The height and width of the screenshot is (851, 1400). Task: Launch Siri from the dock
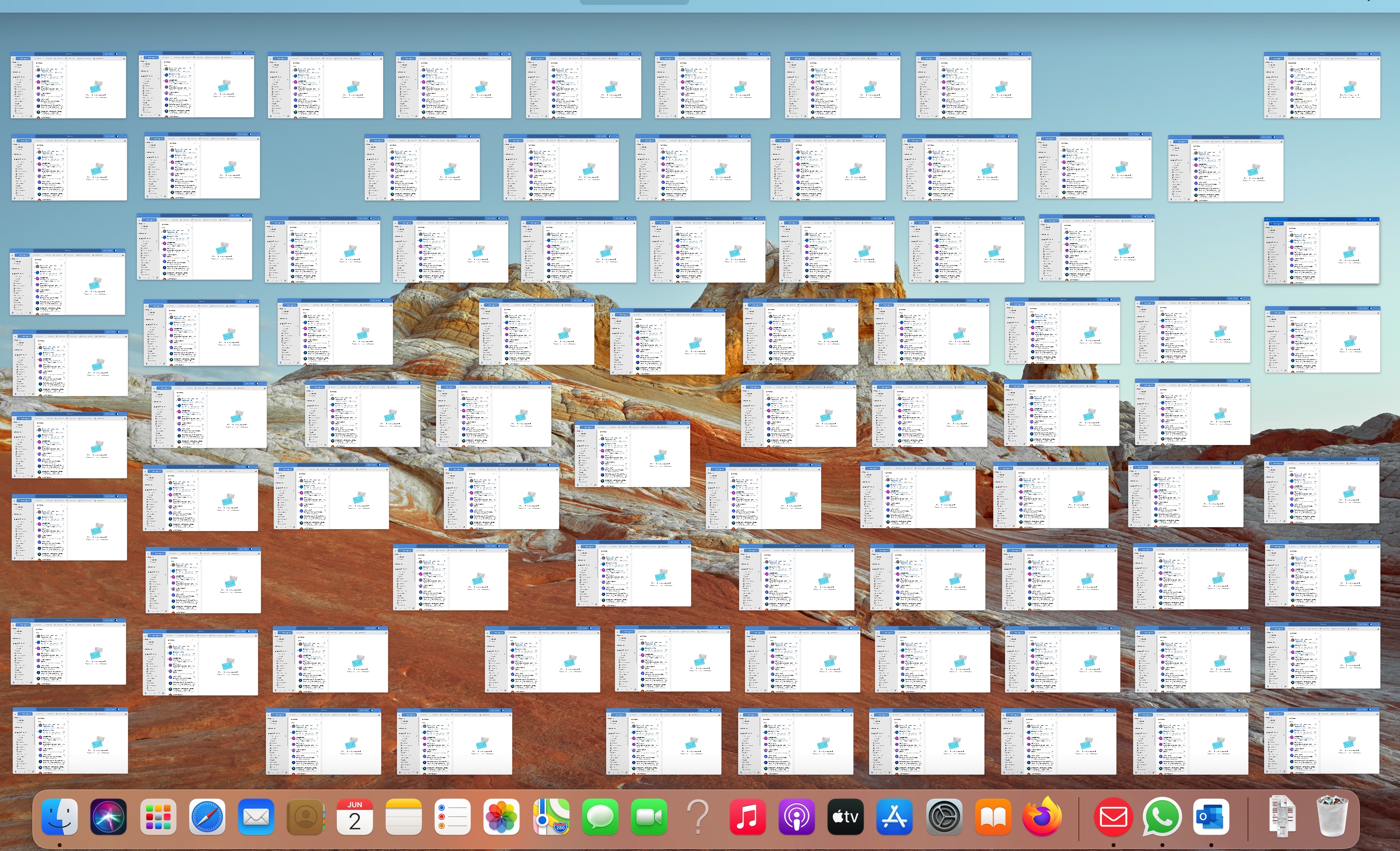(109, 817)
